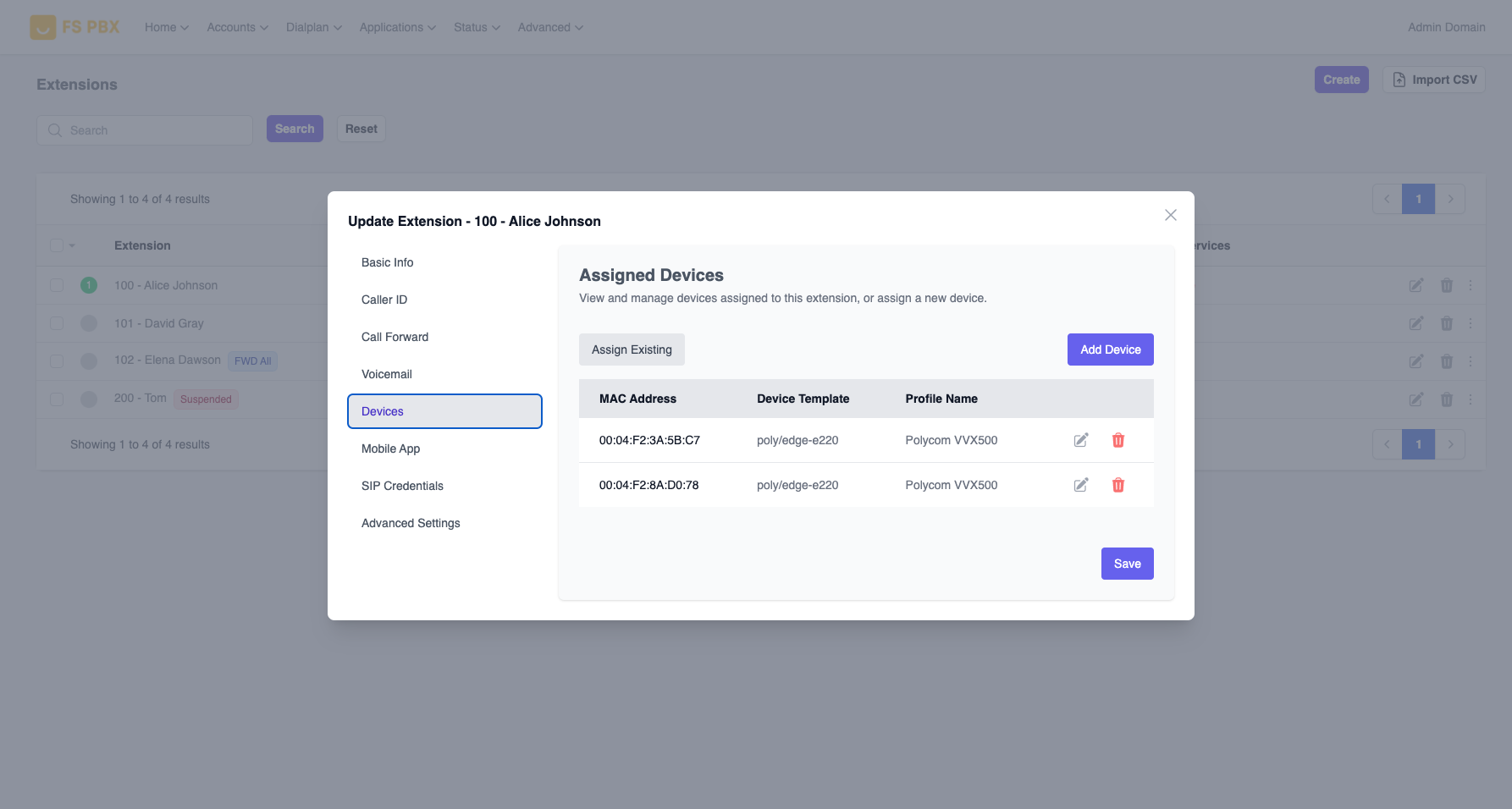
Task: Save the assigned devices changes
Action: pyautogui.click(x=1127, y=563)
